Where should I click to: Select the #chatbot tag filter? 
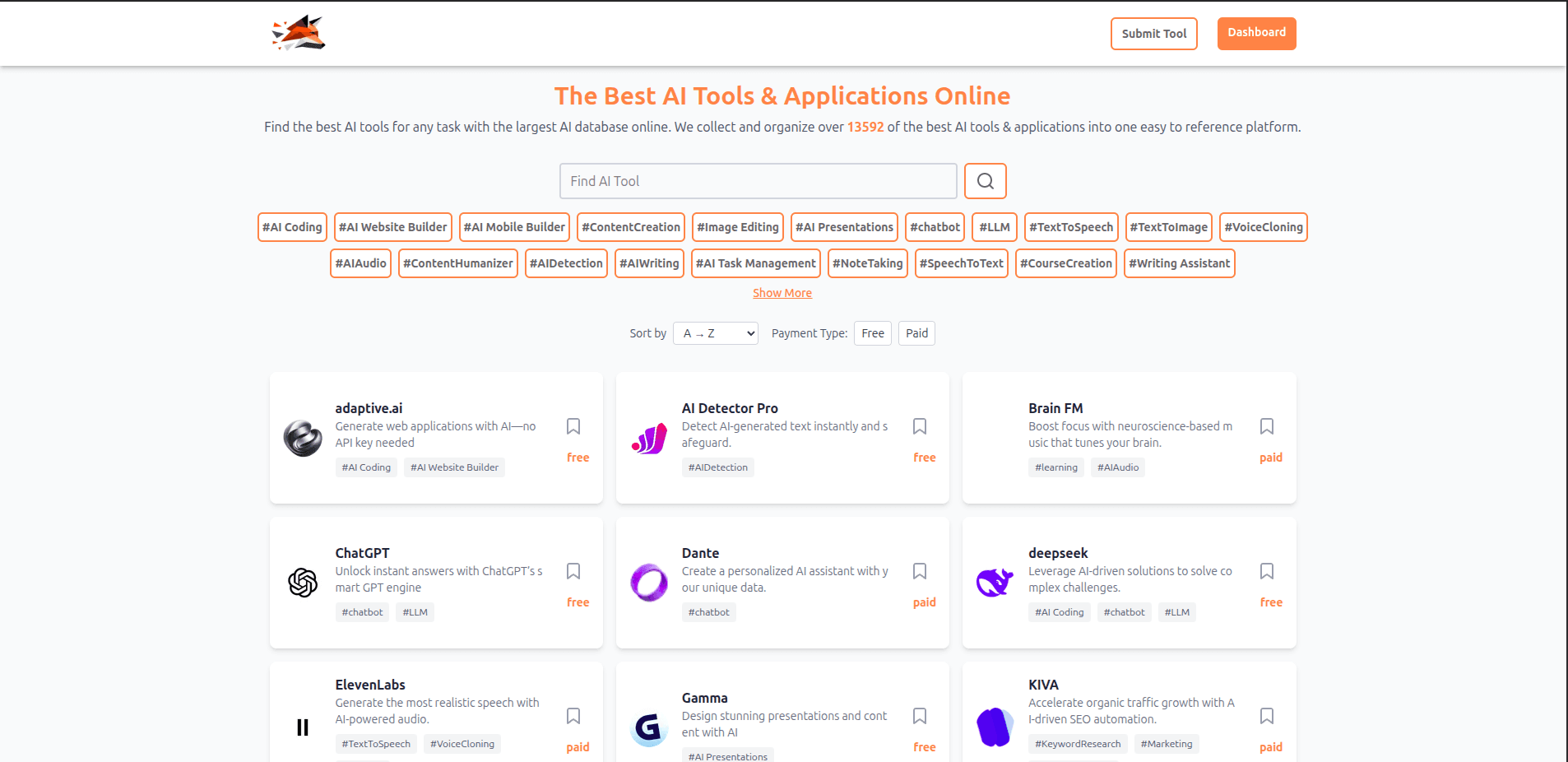[935, 227]
